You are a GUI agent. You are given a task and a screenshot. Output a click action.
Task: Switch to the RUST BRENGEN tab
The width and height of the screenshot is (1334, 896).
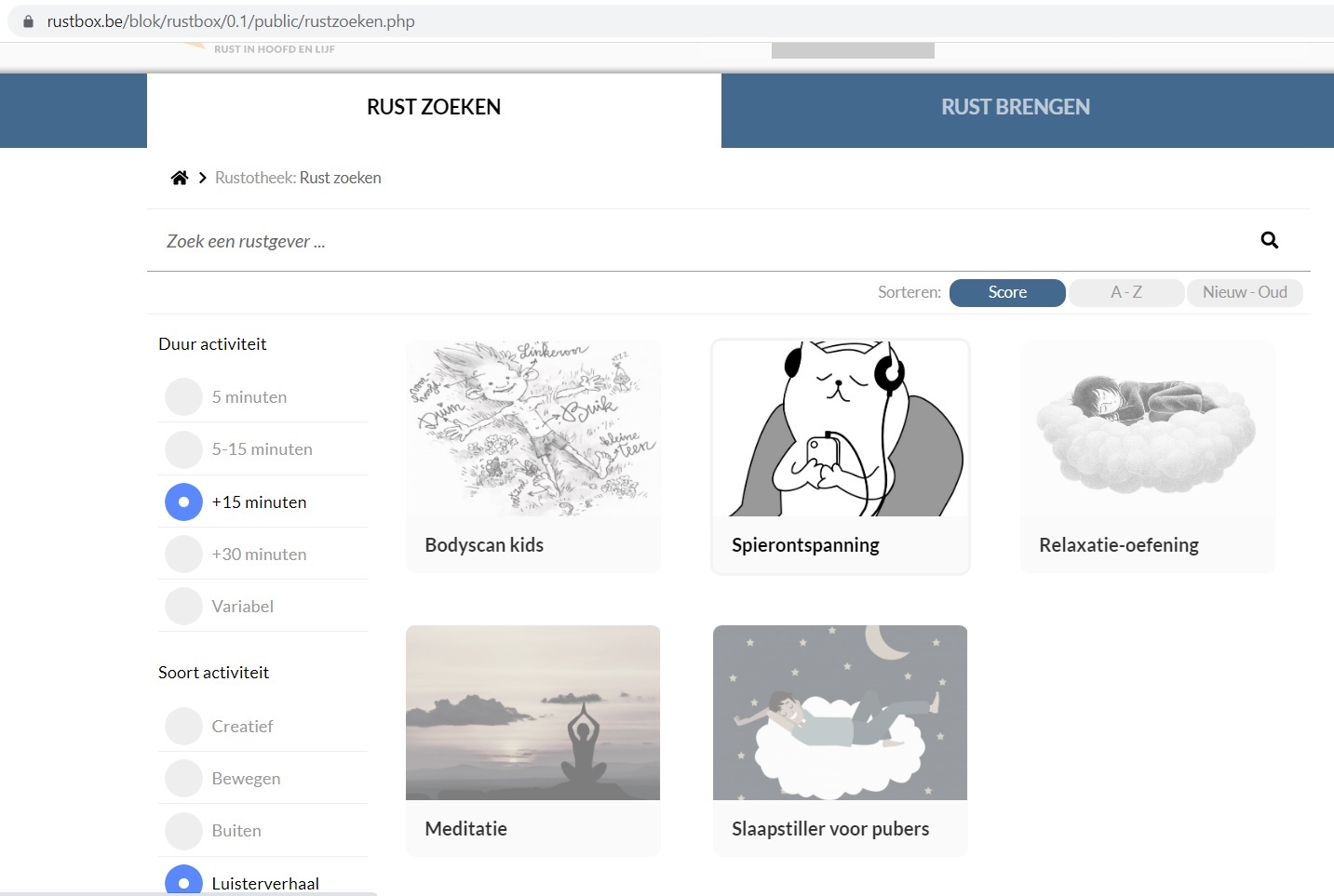pyautogui.click(x=1016, y=106)
